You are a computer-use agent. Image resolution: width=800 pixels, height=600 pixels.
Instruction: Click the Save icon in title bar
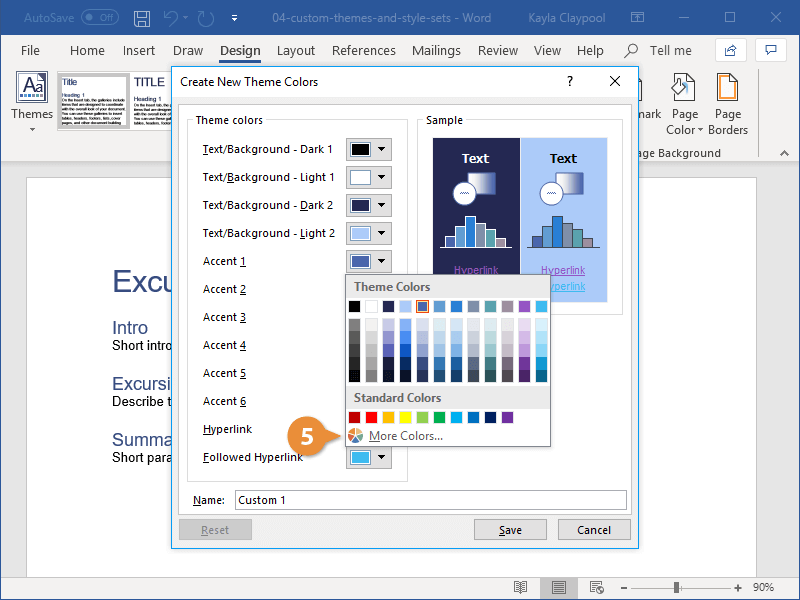pos(142,18)
